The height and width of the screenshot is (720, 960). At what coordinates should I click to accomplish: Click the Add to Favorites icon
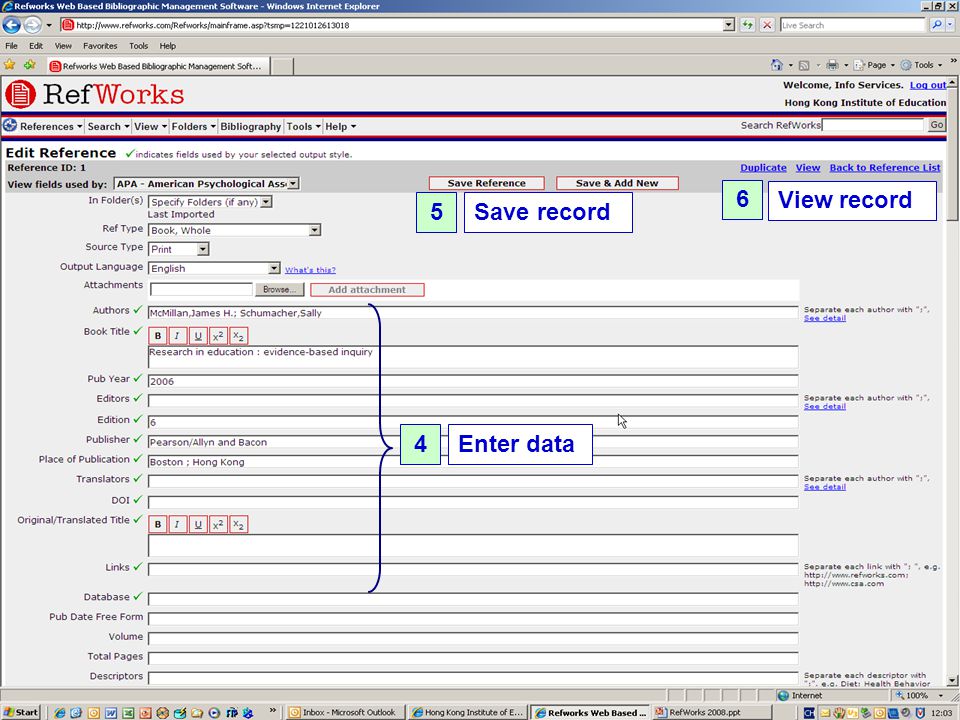(29, 65)
